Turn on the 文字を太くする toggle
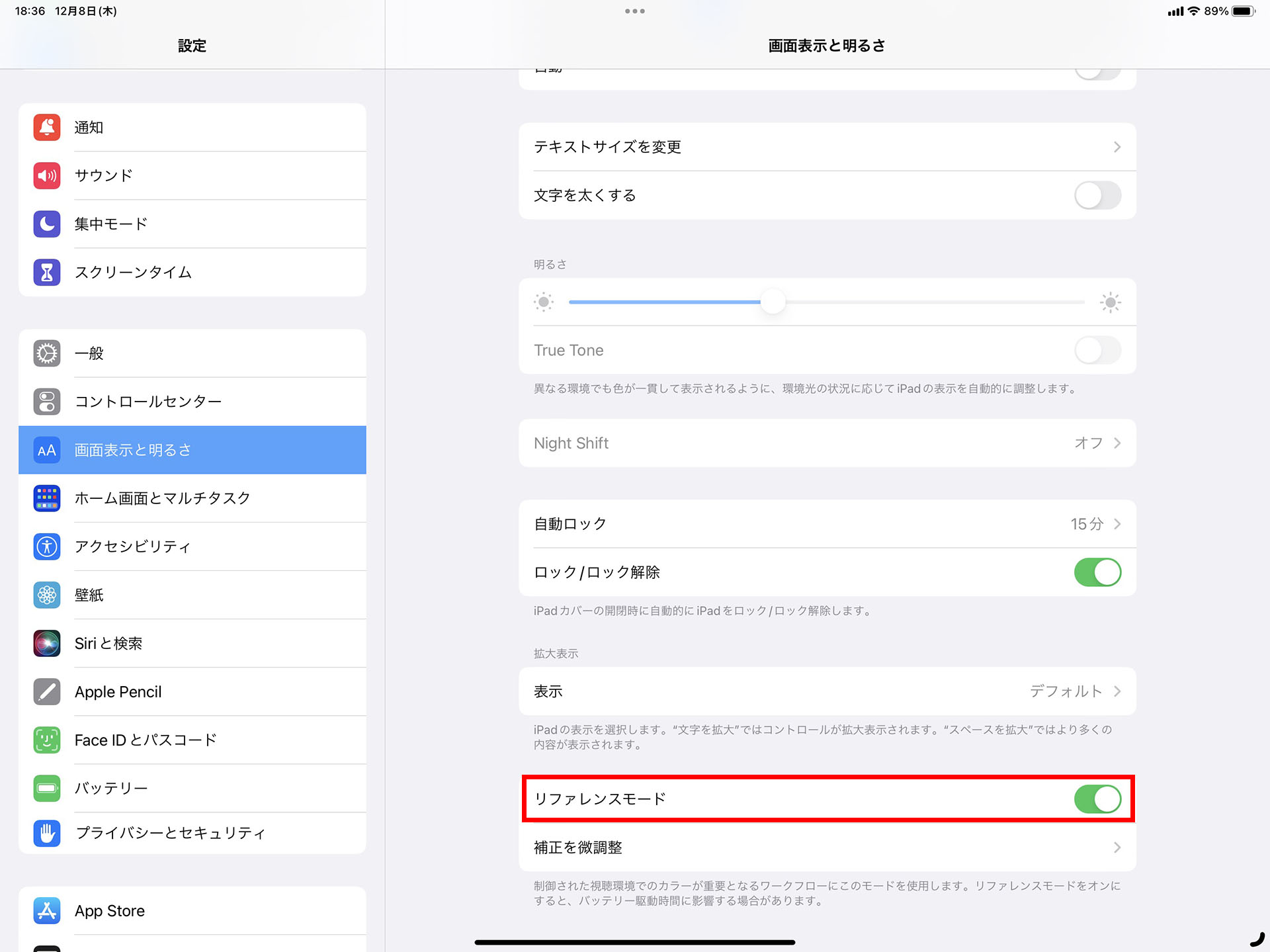Viewport: 1270px width, 952px height. point(1097,195)
